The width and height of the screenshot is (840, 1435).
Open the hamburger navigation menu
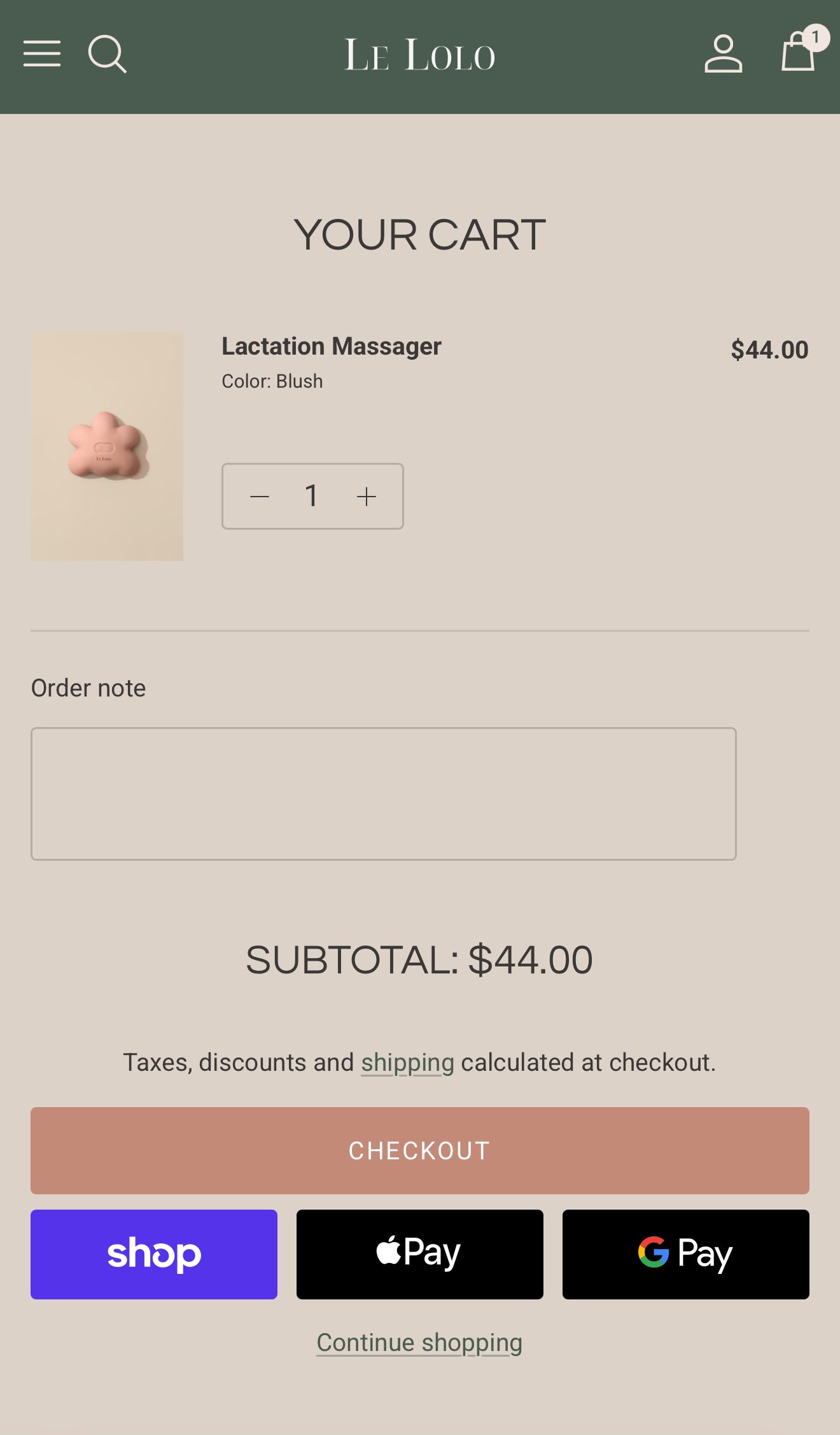42,53
